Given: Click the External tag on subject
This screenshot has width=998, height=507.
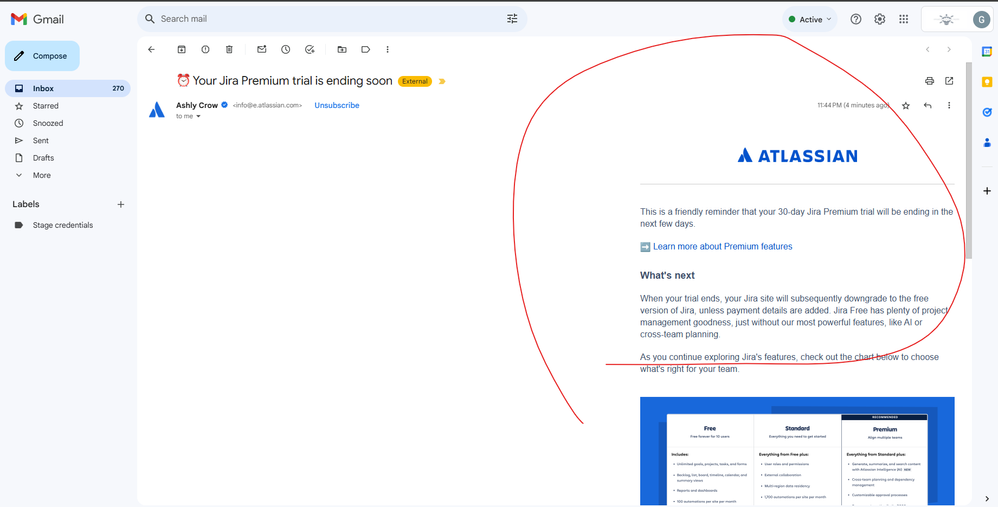Looking at the screenshot, I should pyautogui.click(x=415, y=81).
